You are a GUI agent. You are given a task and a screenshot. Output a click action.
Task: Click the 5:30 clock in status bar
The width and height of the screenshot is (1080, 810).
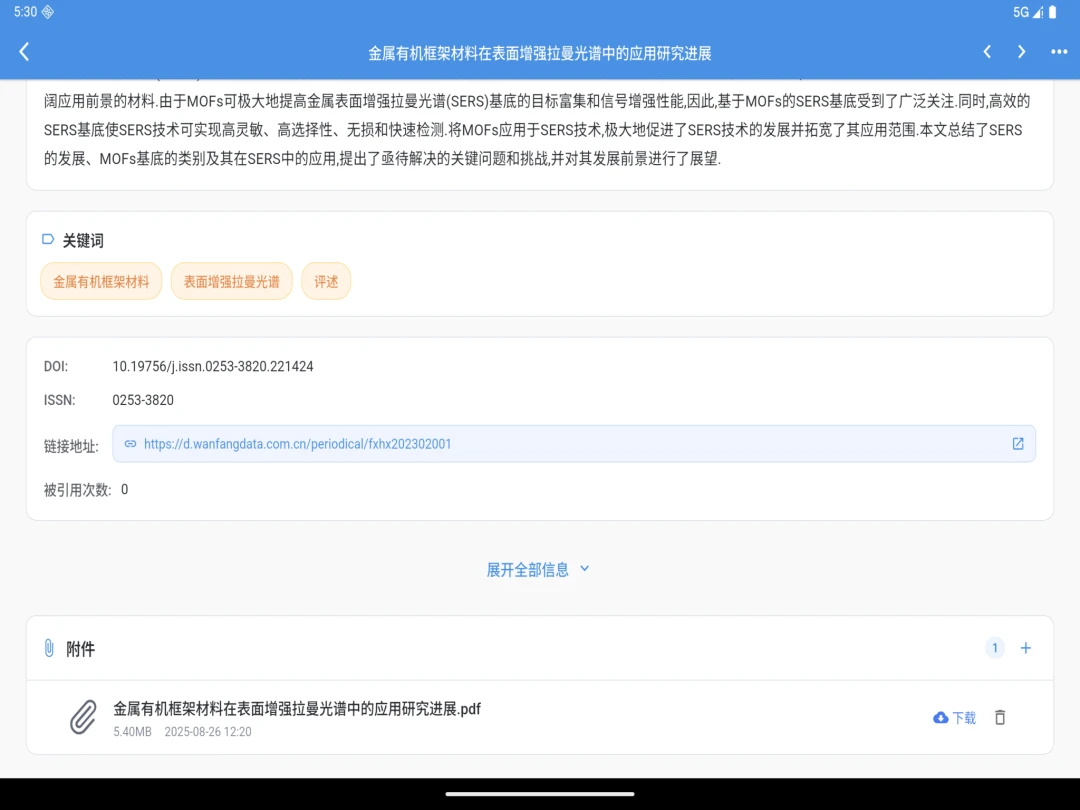(25, 12)
